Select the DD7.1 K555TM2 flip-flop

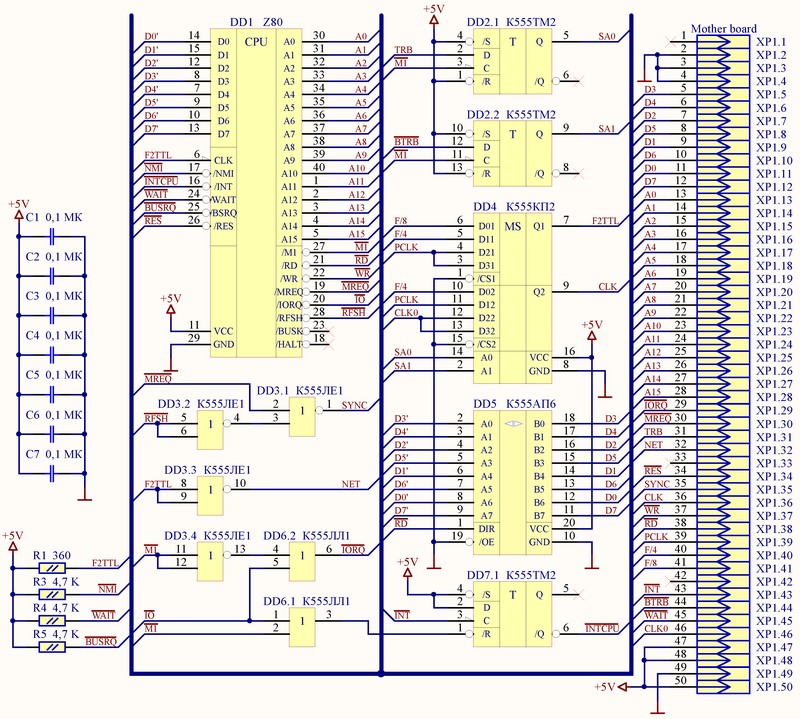513,610
